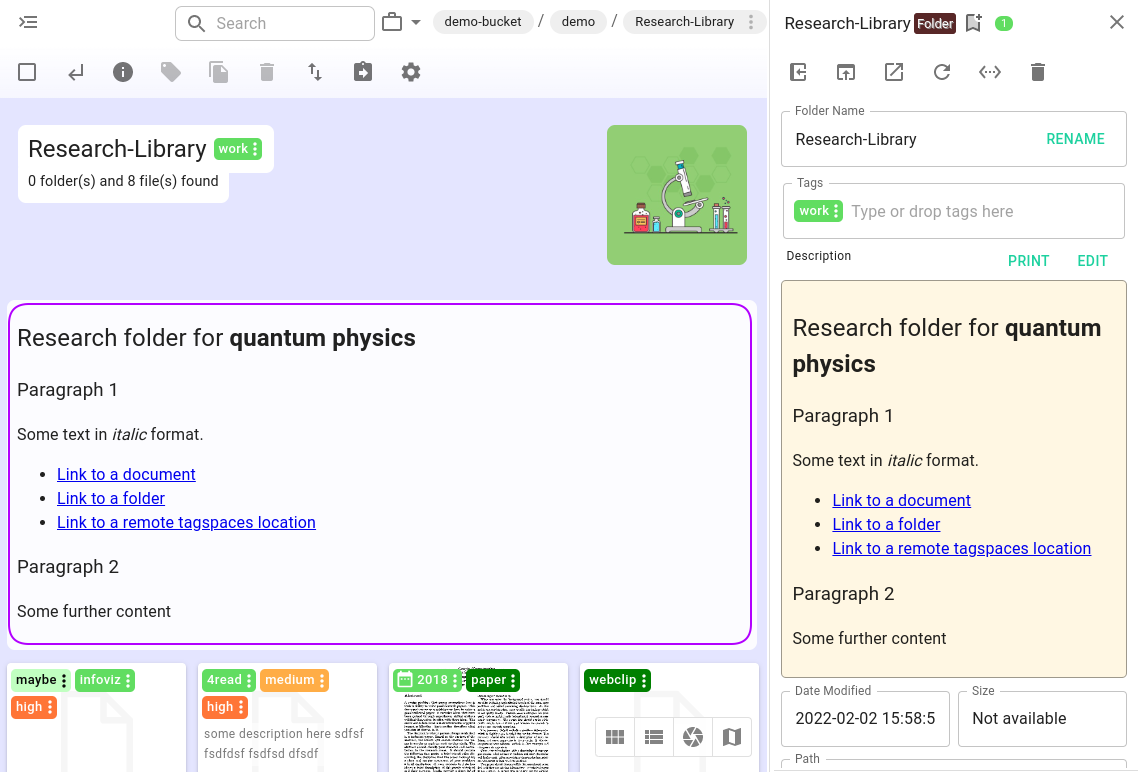Switch to list view perspective
The height and width of the screenshot is (772, 1138).
pos(654,737)
